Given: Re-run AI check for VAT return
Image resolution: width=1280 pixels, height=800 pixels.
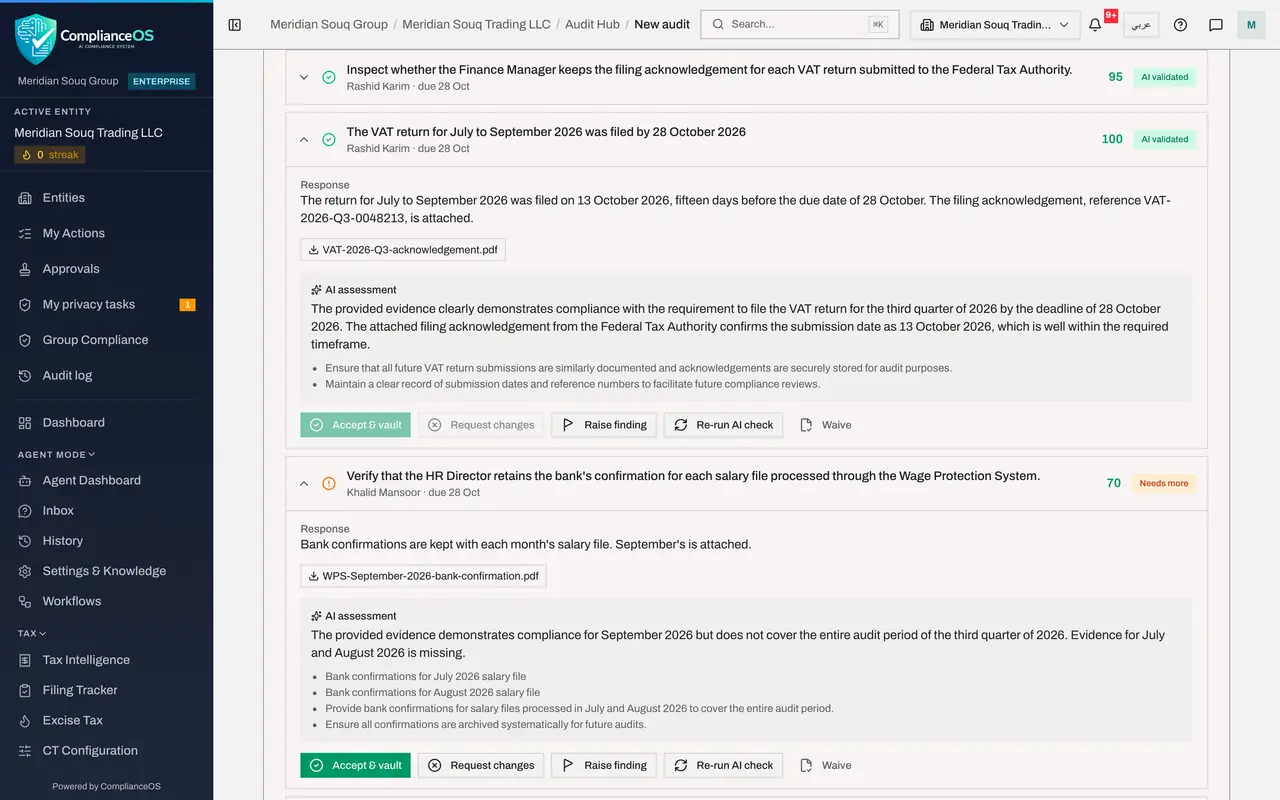Looking at the screenshot, I should (x=723, y=425).
